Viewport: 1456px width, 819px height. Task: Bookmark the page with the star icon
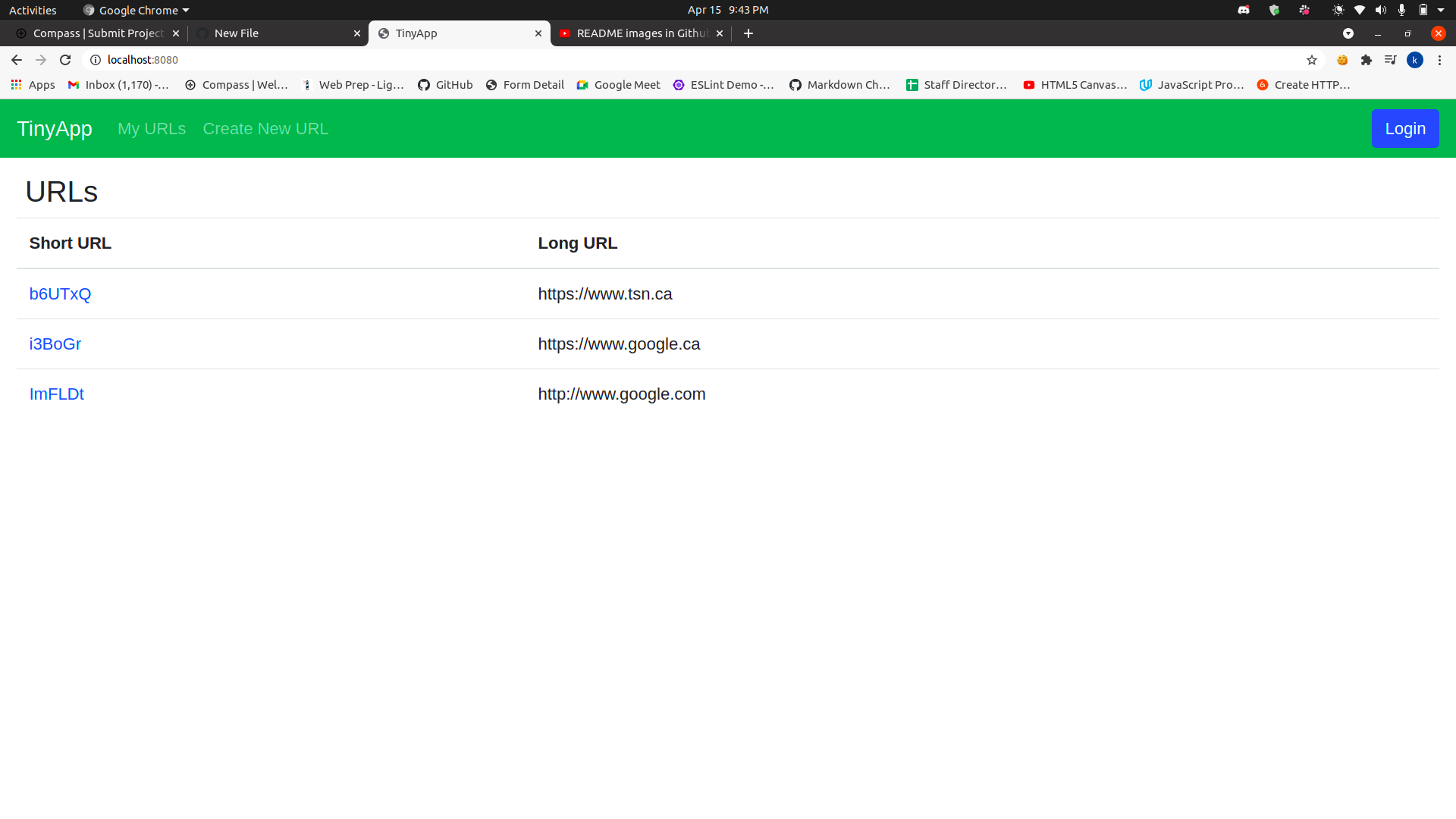click(x=1313, y=60)
